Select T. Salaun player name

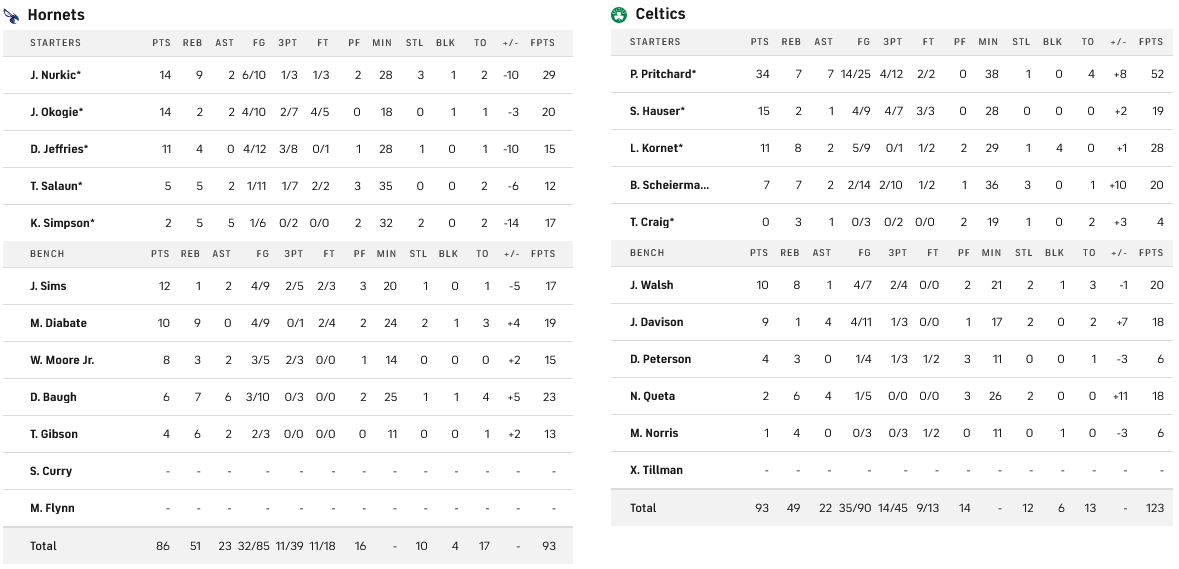[56, 186]
